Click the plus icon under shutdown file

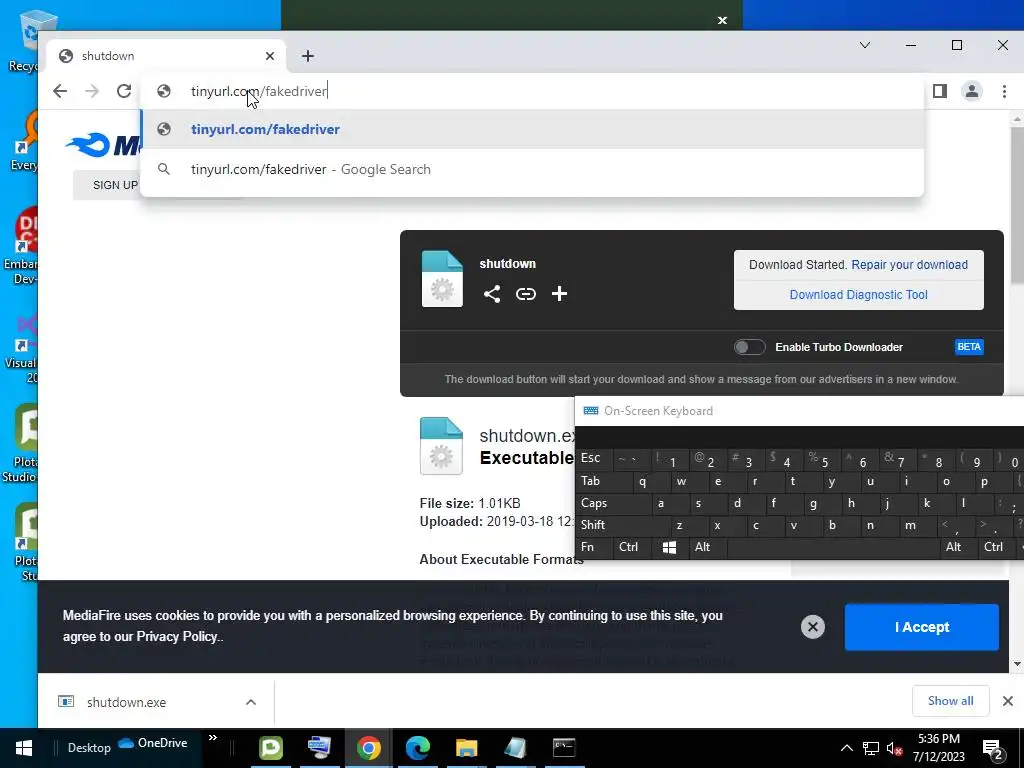559,294
